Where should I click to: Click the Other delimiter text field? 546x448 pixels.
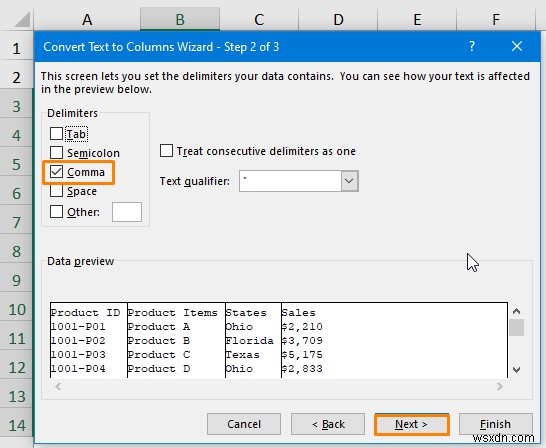pyautogui.click(x=127, y=212)
